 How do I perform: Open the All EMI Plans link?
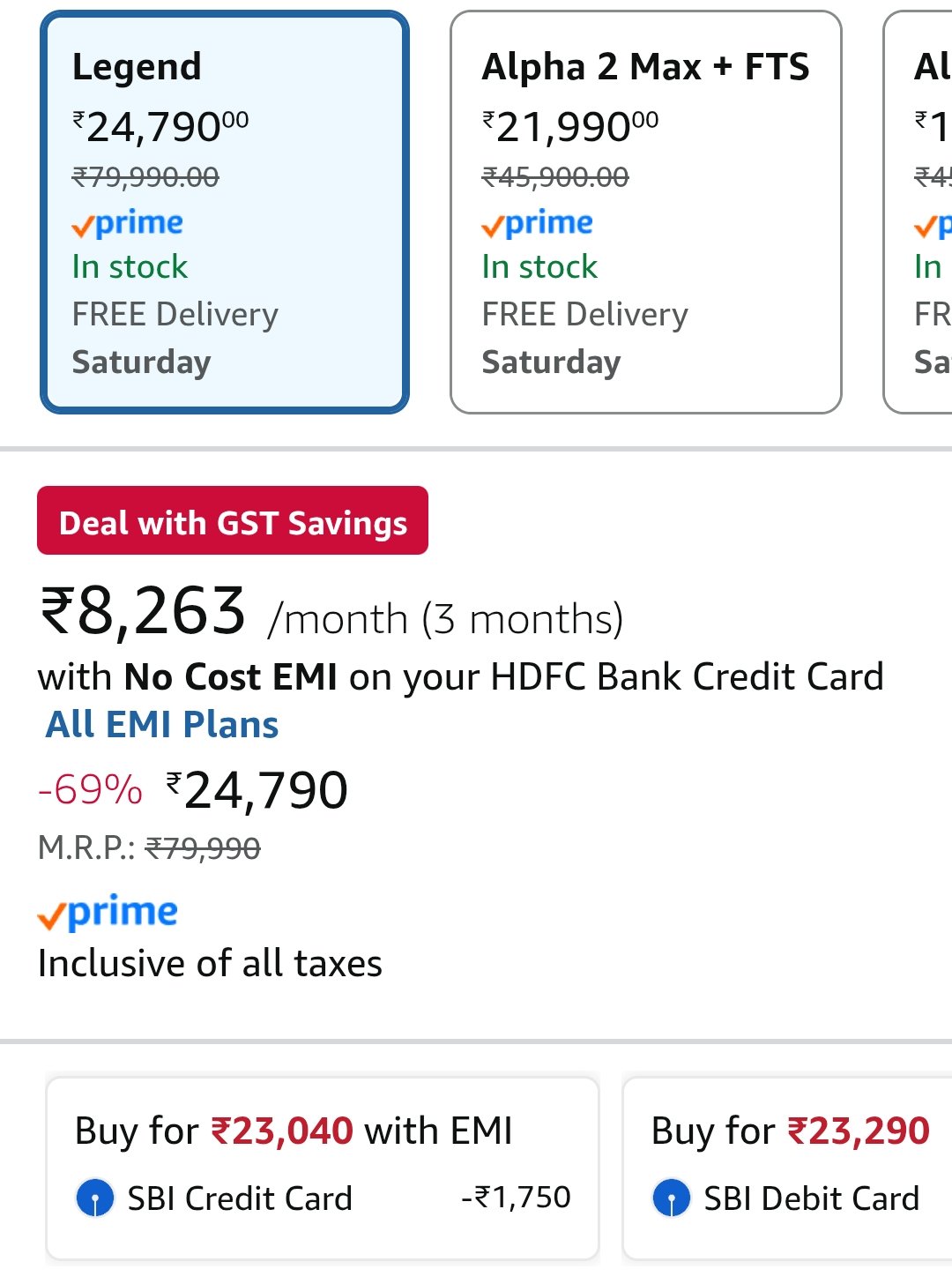pos(162,725)
